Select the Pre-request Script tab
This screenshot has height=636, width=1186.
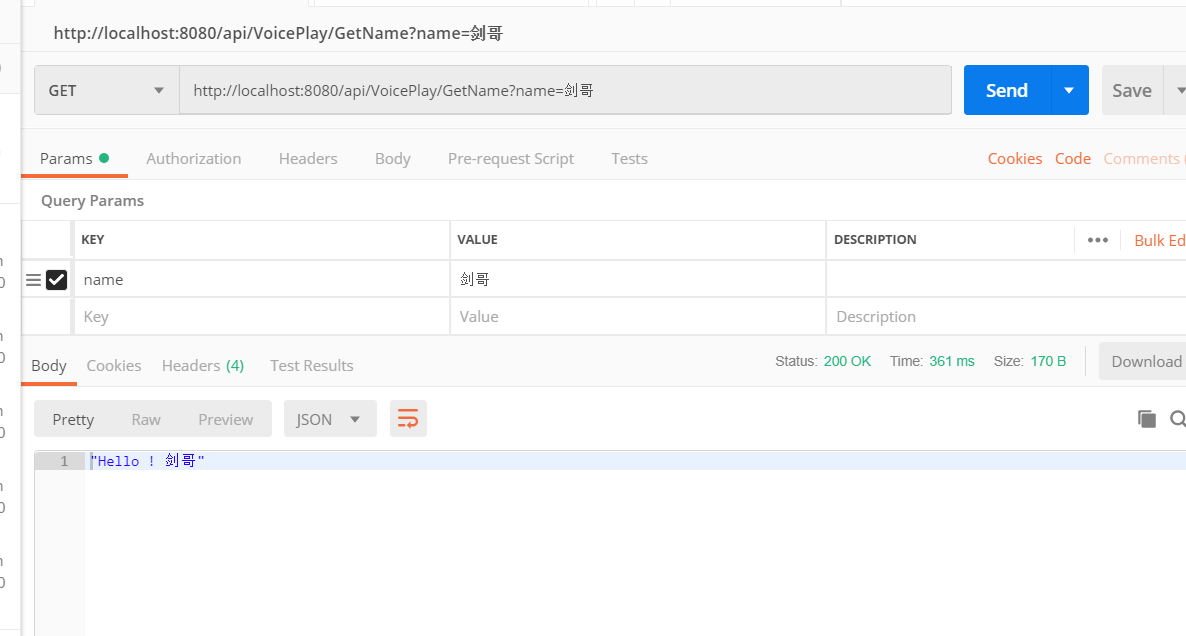tap(510, 158)
